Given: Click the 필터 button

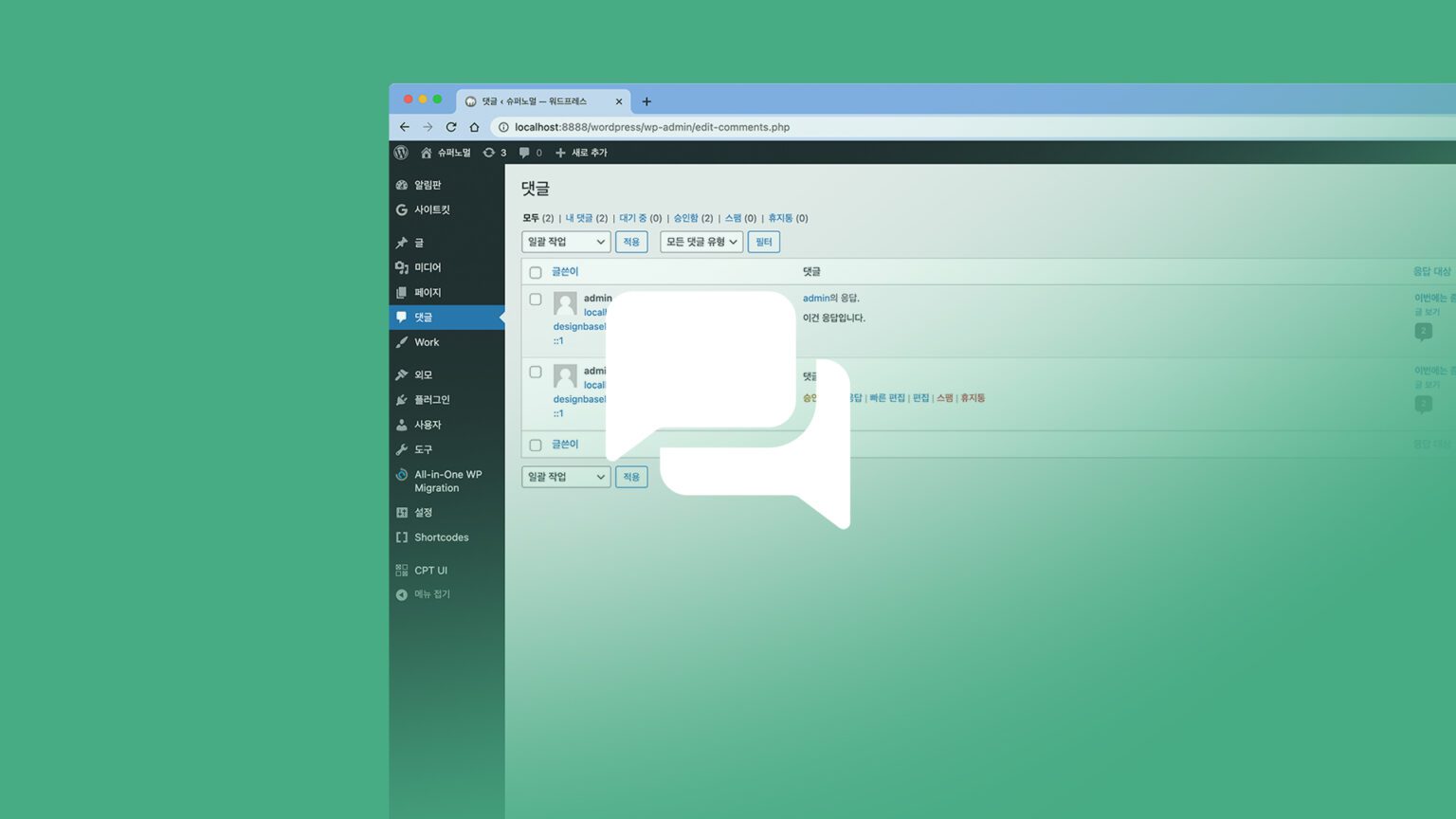Looking at the screenshot, I should tap(763, 242).
